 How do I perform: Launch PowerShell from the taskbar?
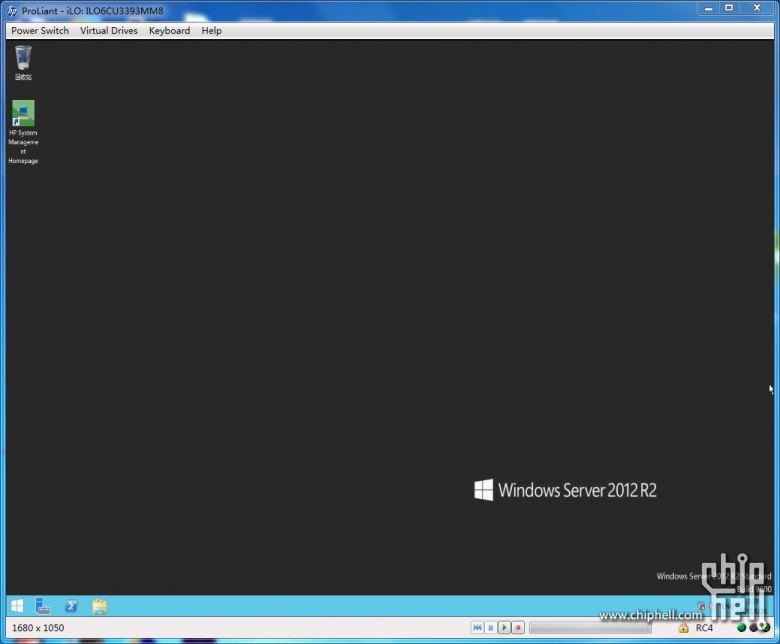(71, 606)
